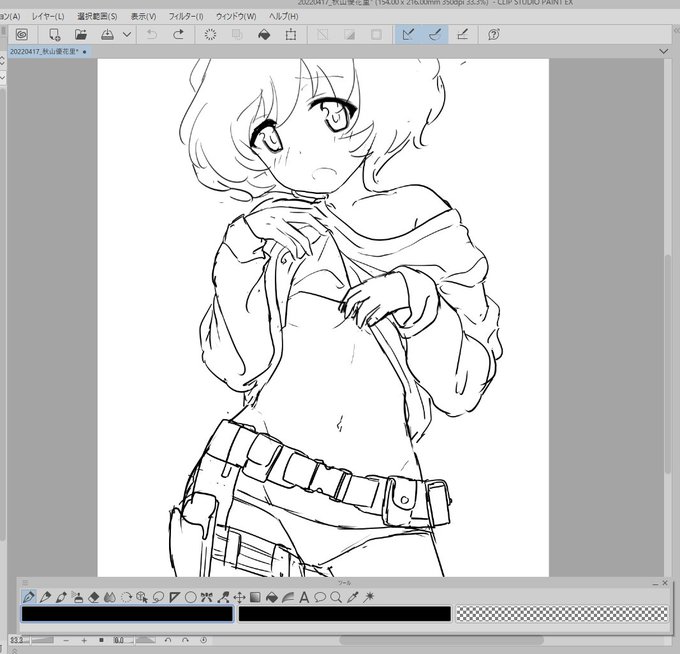Rotate canvas left button
The image size is (680, 654).
tap(168, 640)
